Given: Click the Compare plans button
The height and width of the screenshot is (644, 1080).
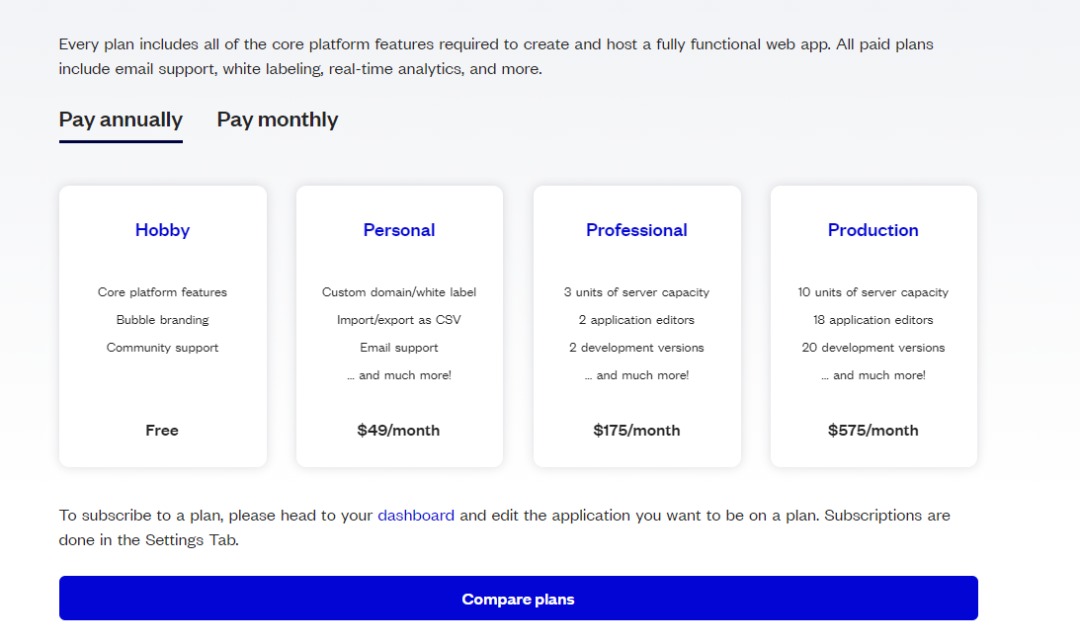Looking at the screenshot, I should (518, 599).
